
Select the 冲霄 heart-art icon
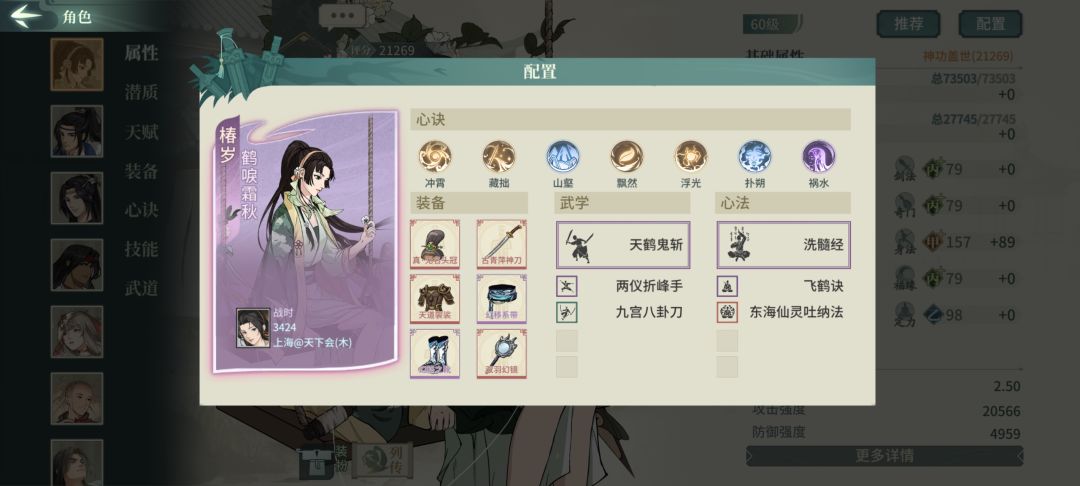pyautogui.click(x=435, y=156)
